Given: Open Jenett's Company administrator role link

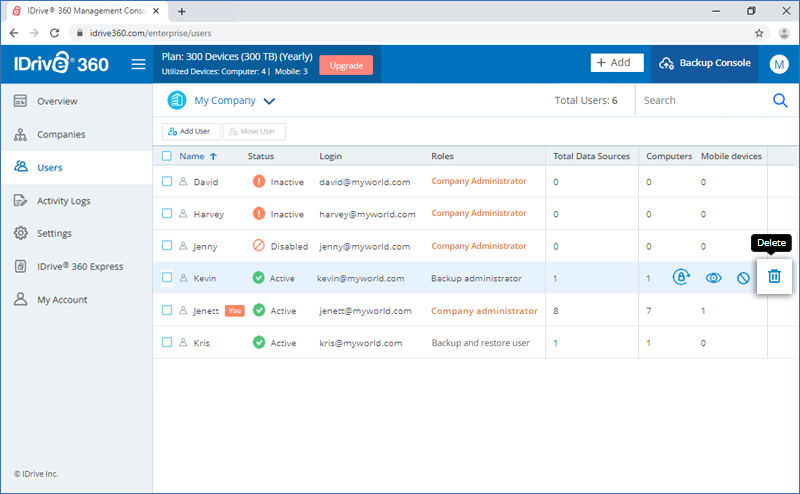Looking at the screenshot, I should [x=484, y=310].
